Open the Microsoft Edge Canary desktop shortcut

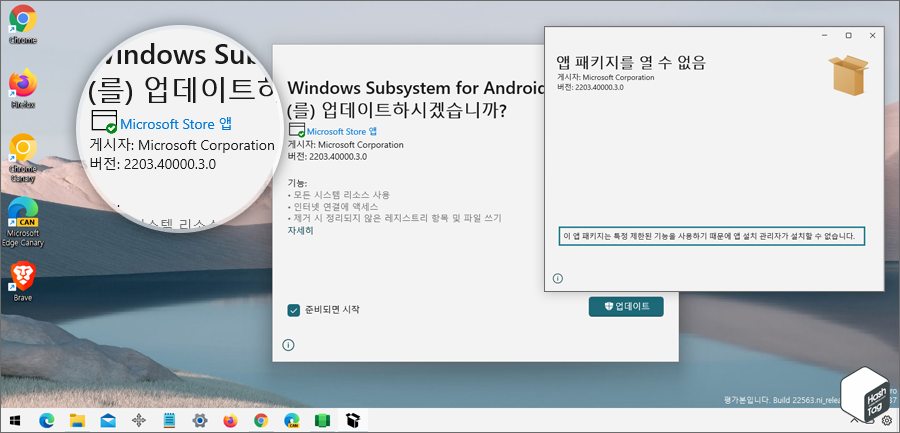23,222
